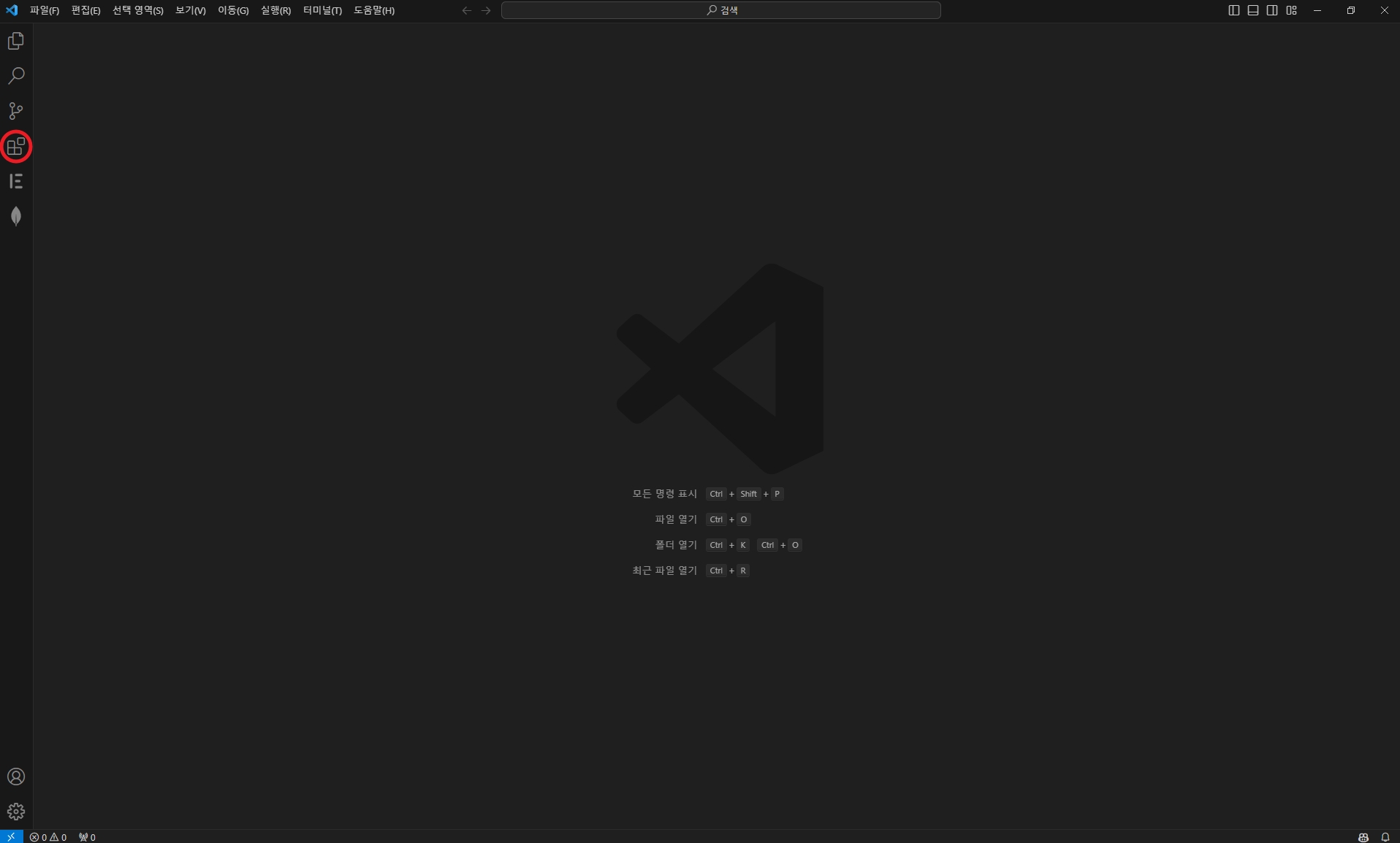The width and height of the screenshot is (1400, 843).
Task: Open the 선택 영역(S) menu
Action: [138, 10]
